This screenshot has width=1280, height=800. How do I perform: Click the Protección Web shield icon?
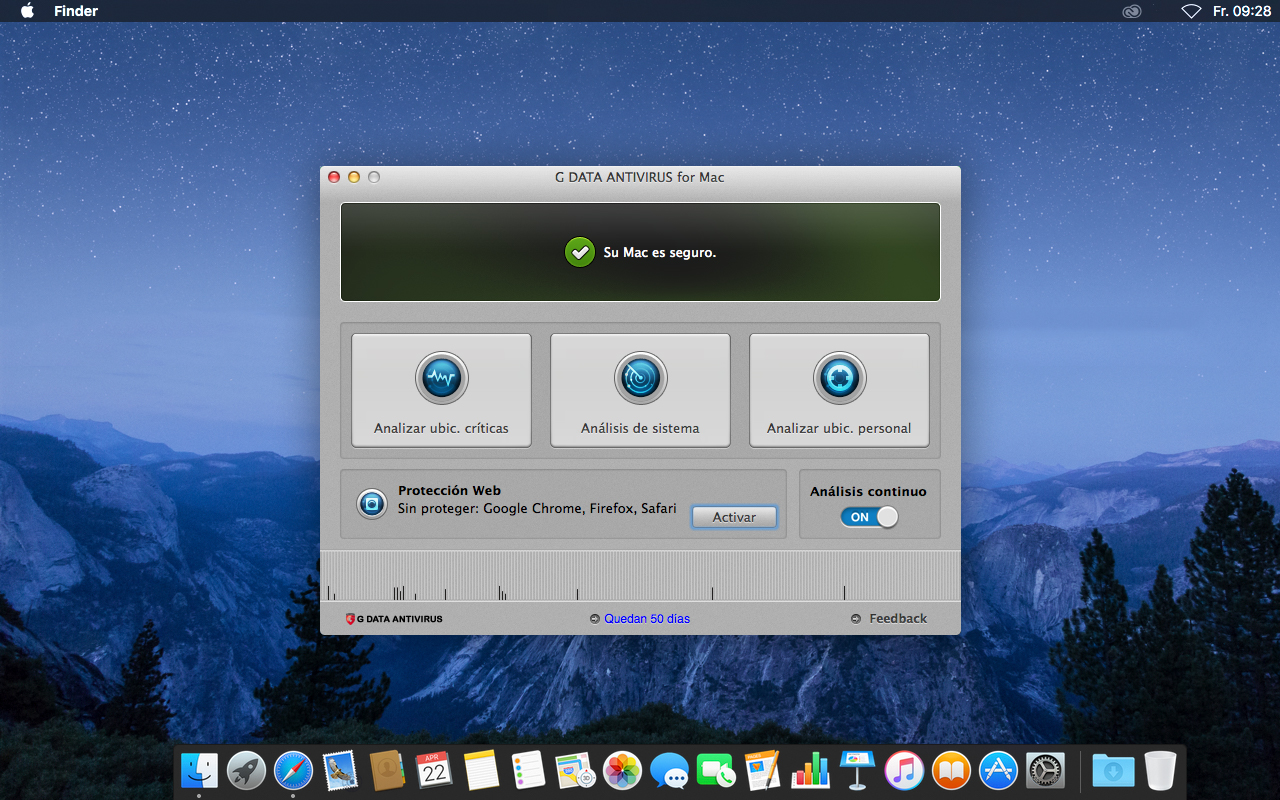coord(372,503)
